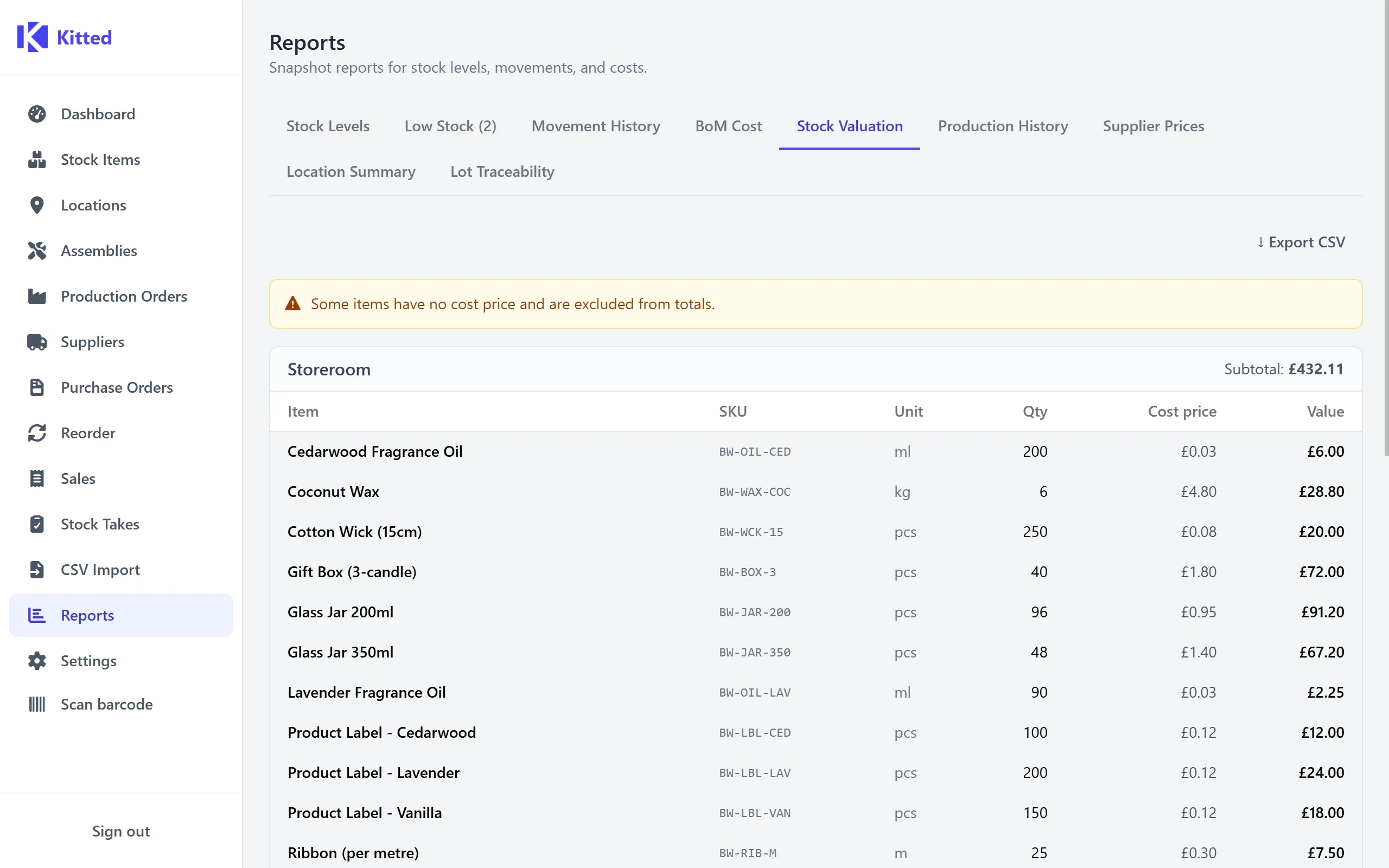
Task: Switch to Lot Traceability tab
Action: pos(502,171)
